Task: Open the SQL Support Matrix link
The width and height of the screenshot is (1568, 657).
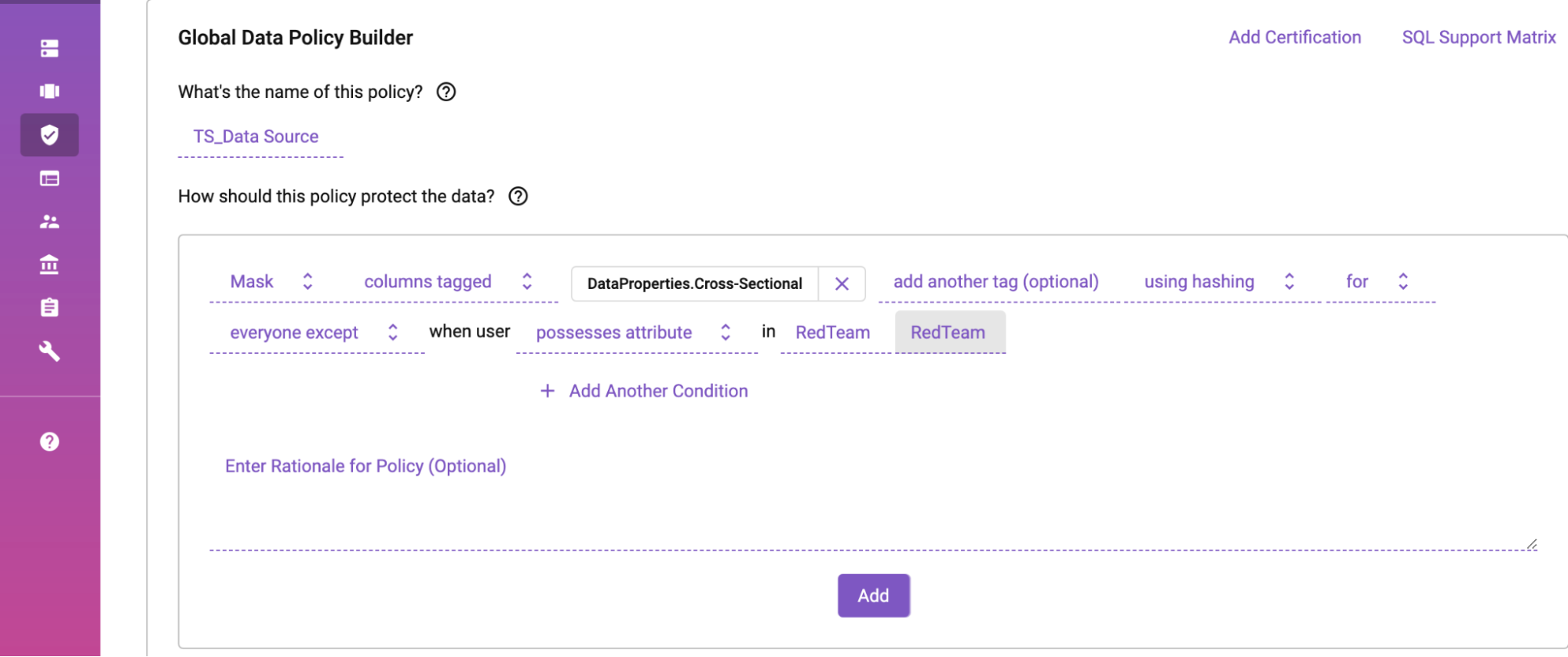Action: tap(1479, 38)
